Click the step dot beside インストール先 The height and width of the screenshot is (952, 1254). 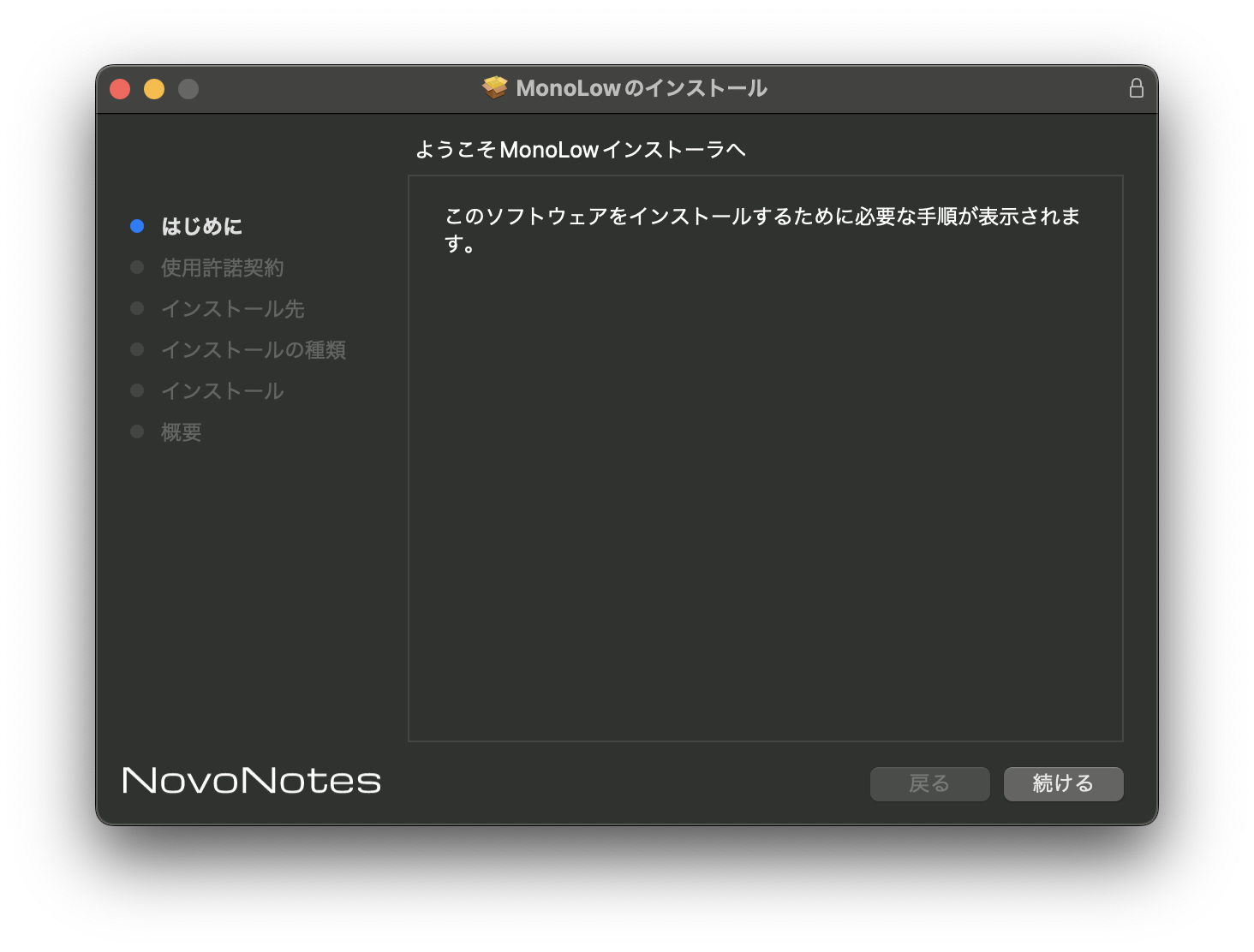[x=137, y=307]
